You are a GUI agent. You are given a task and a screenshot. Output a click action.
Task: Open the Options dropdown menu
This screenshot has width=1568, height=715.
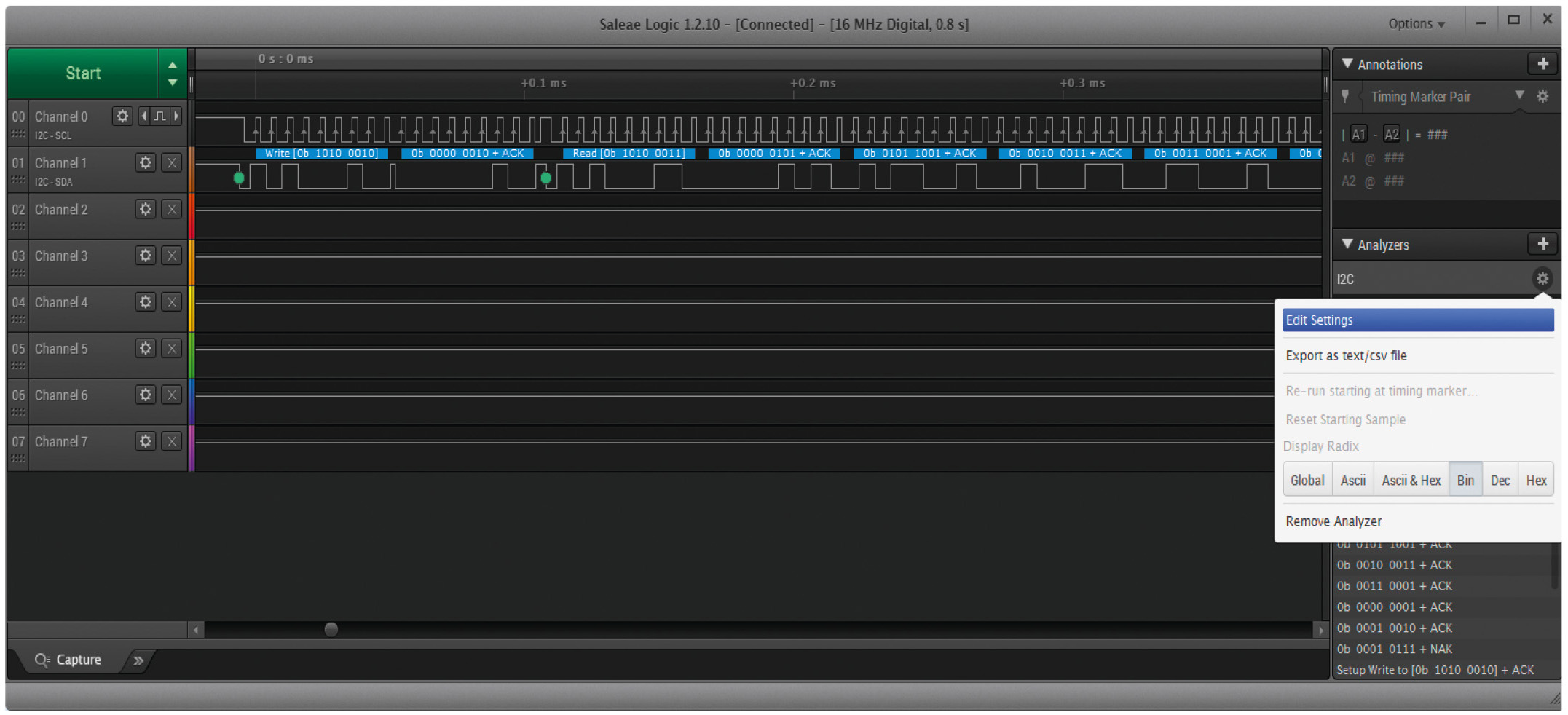pyautogui.click(x=1416, y=24)
